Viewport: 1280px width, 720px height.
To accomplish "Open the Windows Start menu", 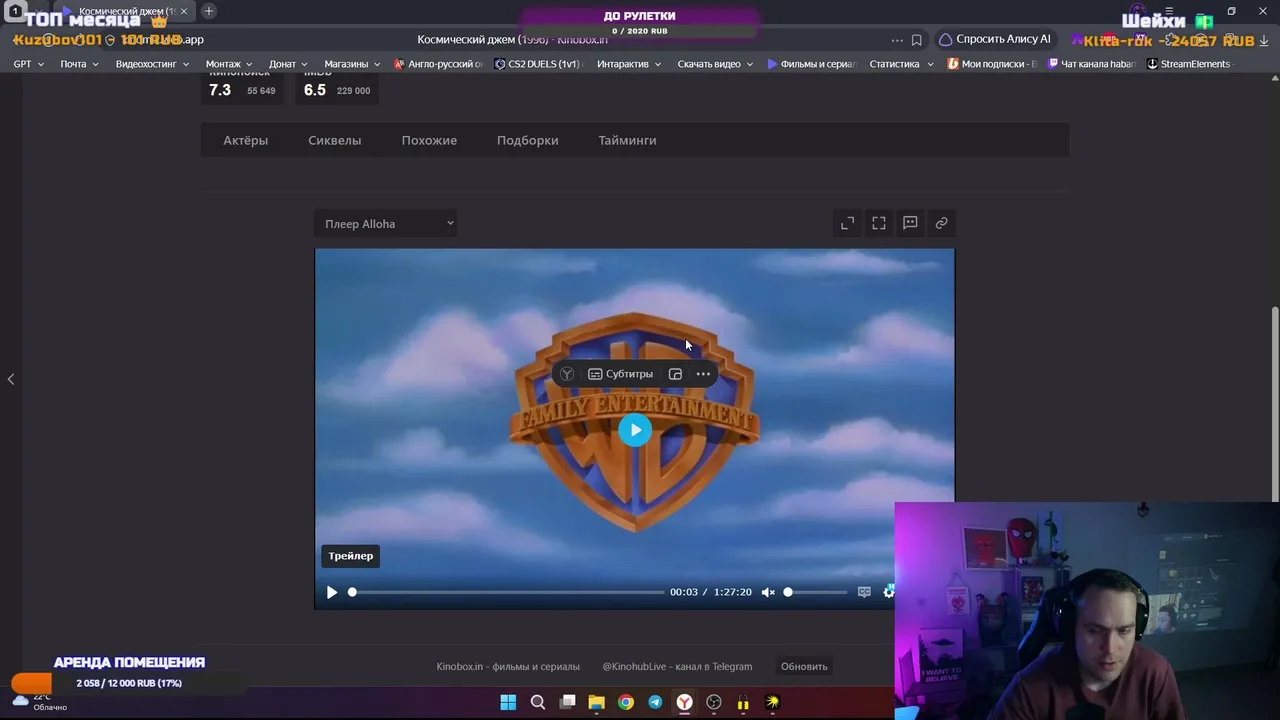I will coord(508,702).
